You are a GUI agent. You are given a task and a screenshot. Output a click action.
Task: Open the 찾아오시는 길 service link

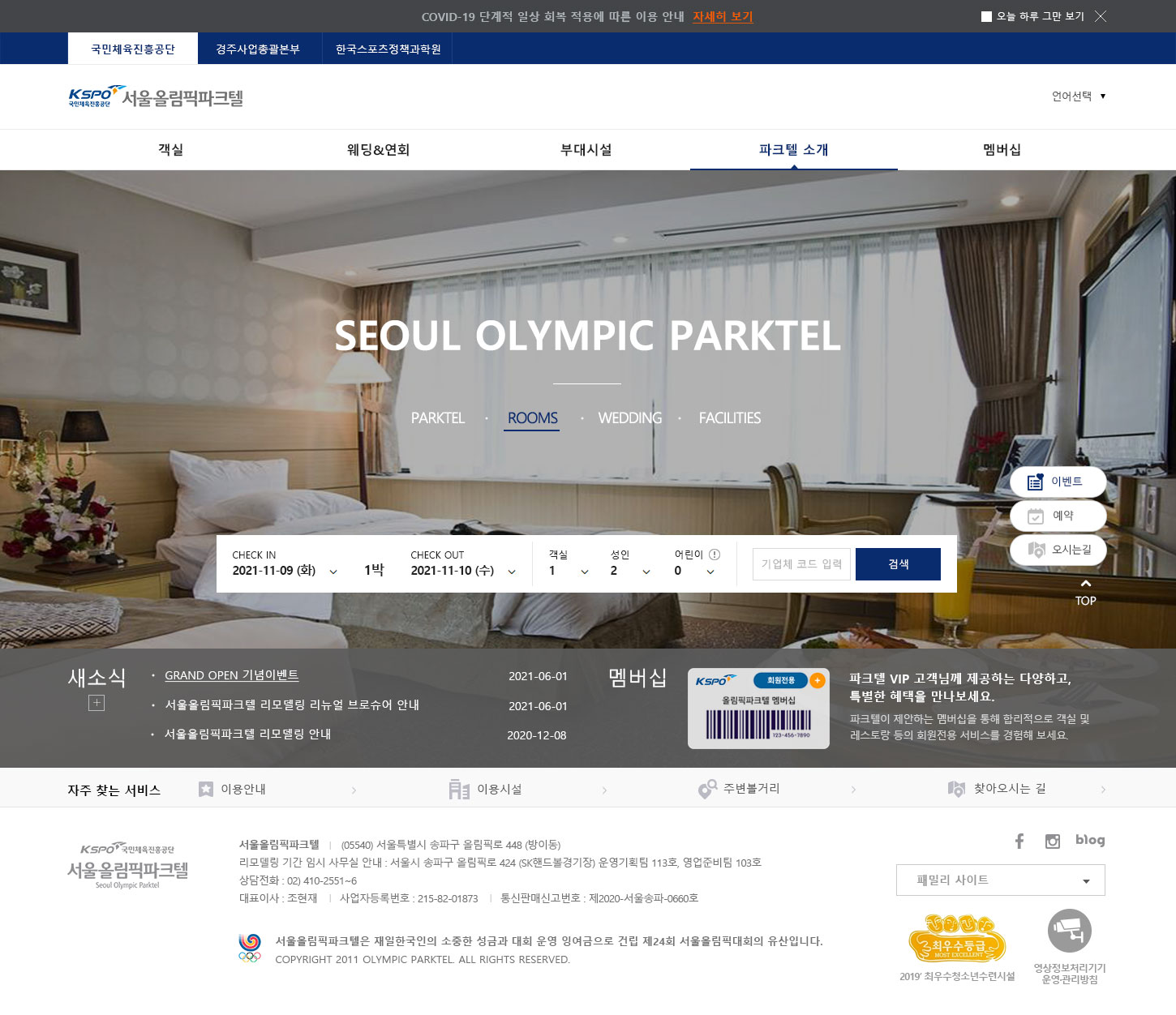(1010, 789)
